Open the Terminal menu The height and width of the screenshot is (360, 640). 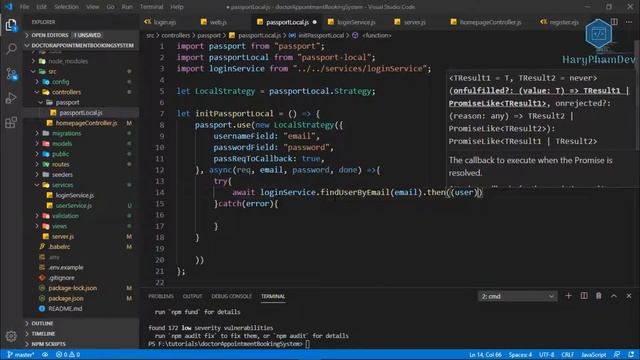click(x=151, y=7)
